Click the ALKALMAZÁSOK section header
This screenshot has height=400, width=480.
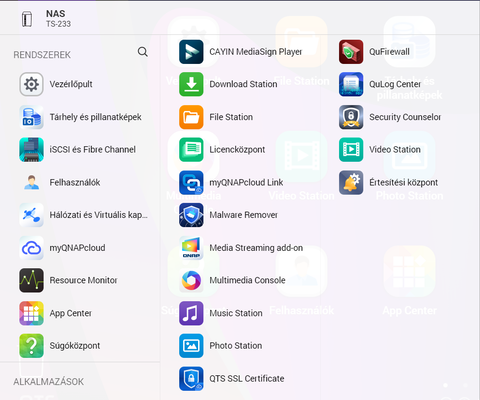pyautogui.click(x=49, y=382)
